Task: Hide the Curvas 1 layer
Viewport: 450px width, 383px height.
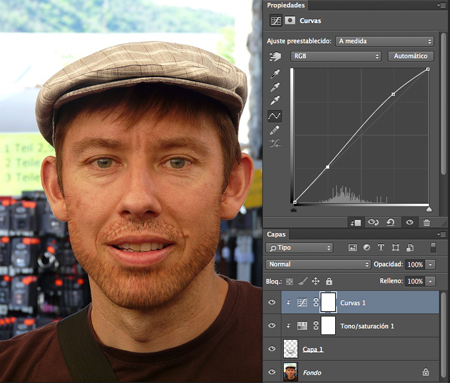Action: click(x=272, y=302)
